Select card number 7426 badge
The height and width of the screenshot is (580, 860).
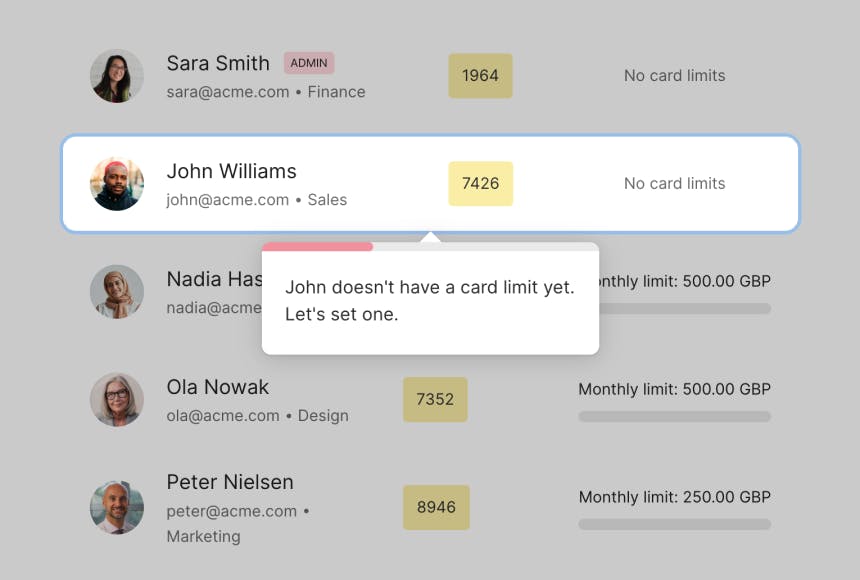(x=480, y=184)
